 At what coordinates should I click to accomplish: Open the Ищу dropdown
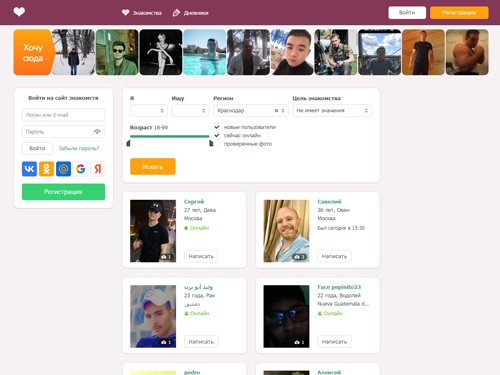[x=190, y=110]
